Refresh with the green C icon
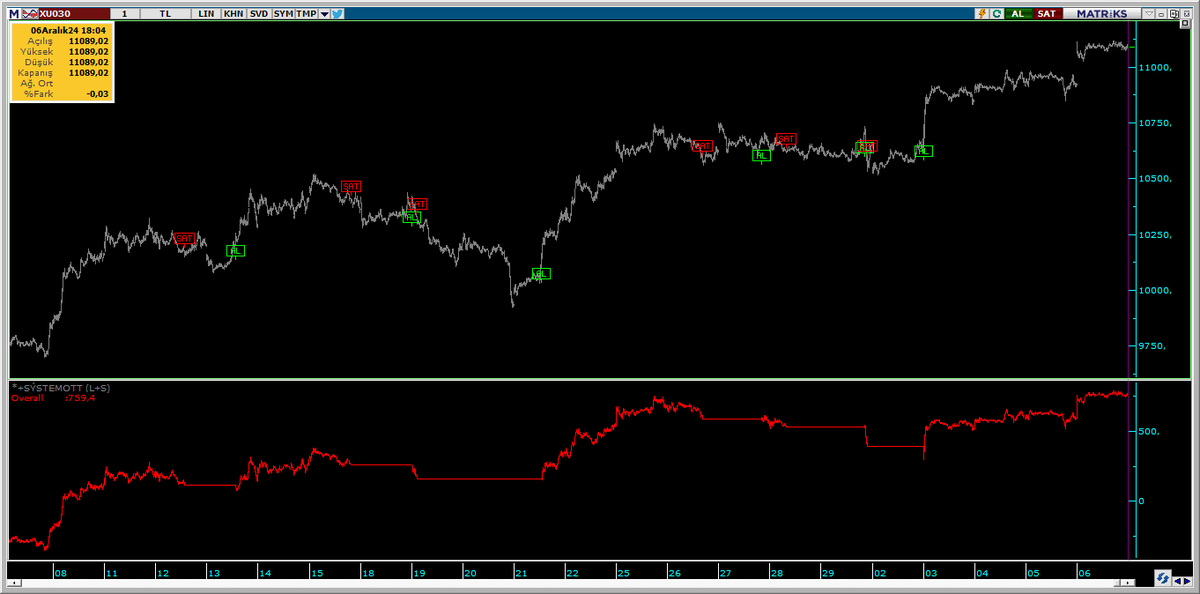 [997, 14]
